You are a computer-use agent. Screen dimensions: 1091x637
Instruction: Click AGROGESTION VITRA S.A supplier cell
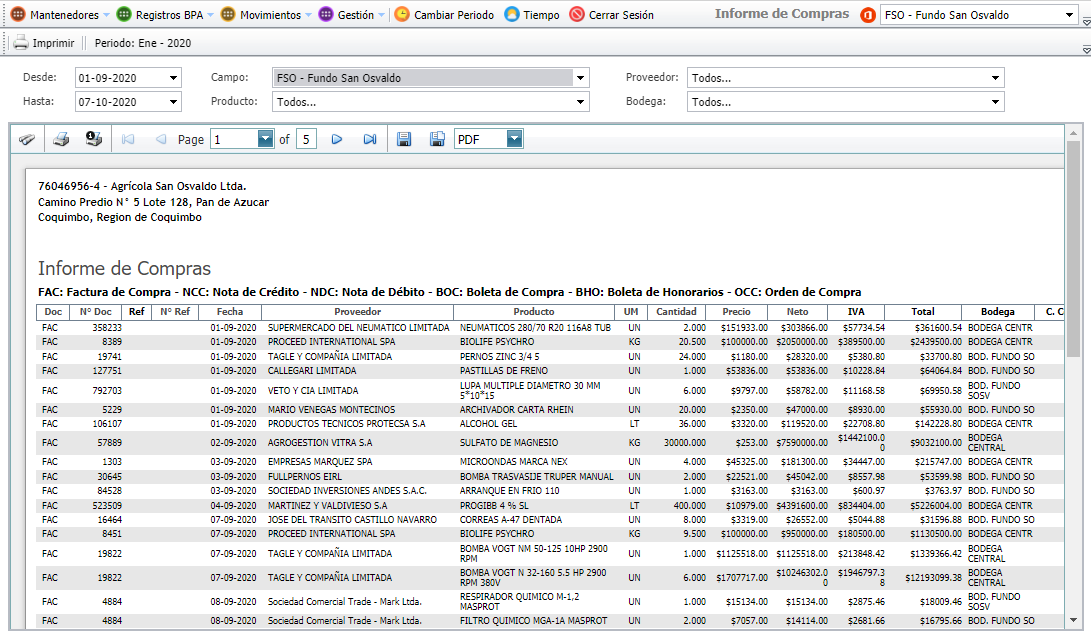tap(320, 442)
